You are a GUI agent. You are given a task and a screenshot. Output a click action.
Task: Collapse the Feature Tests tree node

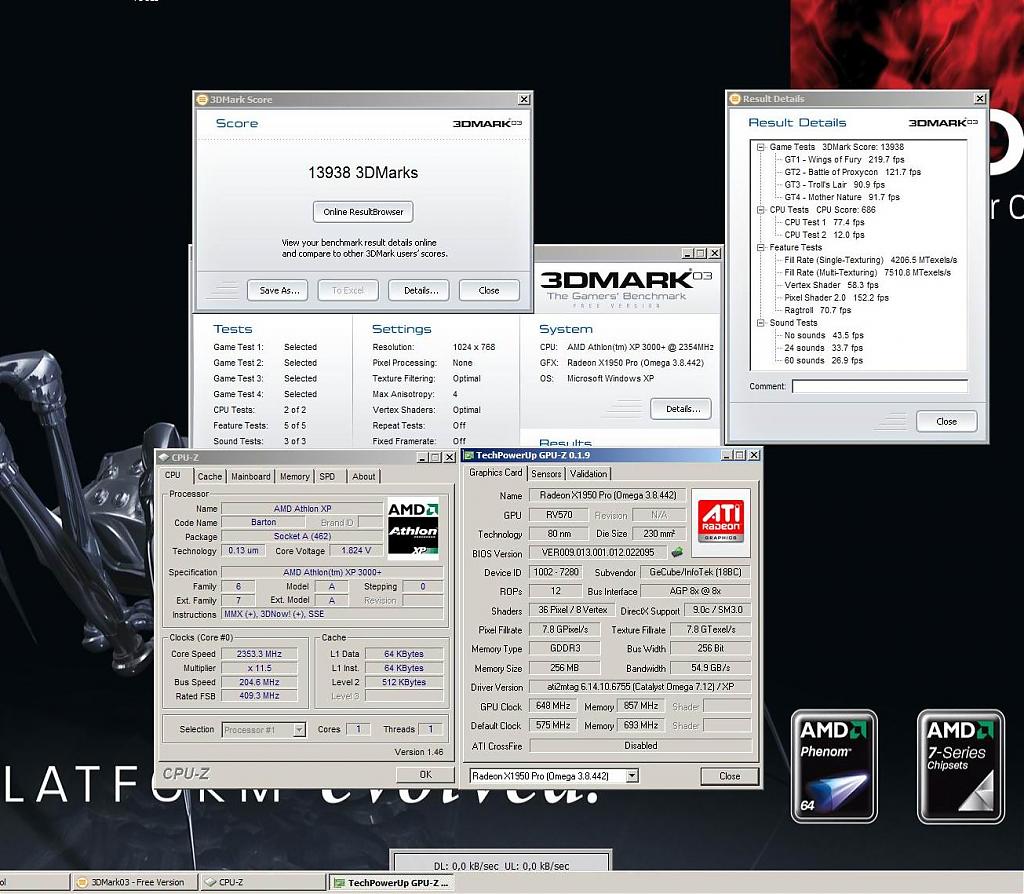pyautogui.click(x=760, y=247)
